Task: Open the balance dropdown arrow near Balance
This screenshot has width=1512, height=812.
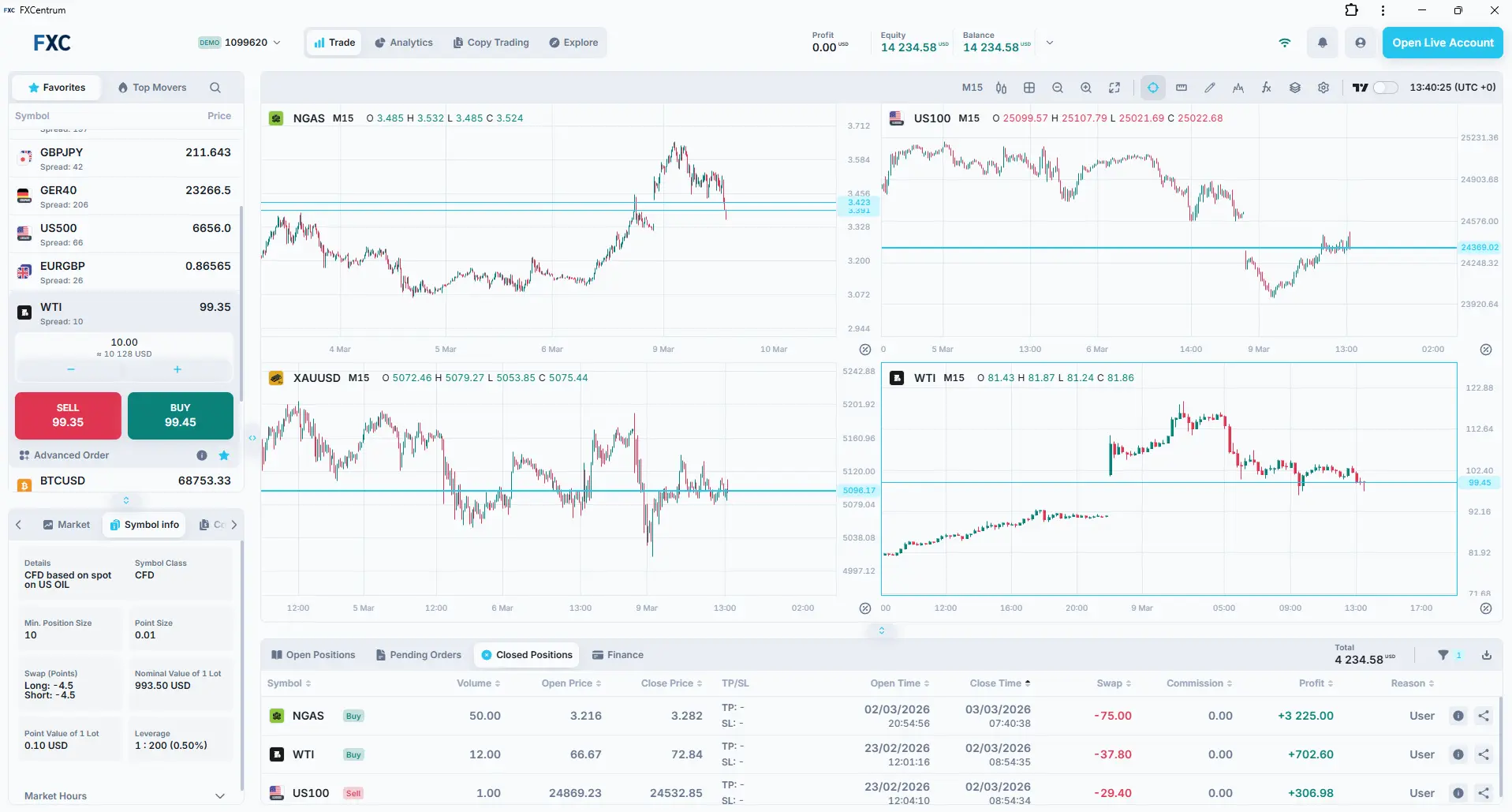Action: pyautogui.click(x=1049, y=43)
